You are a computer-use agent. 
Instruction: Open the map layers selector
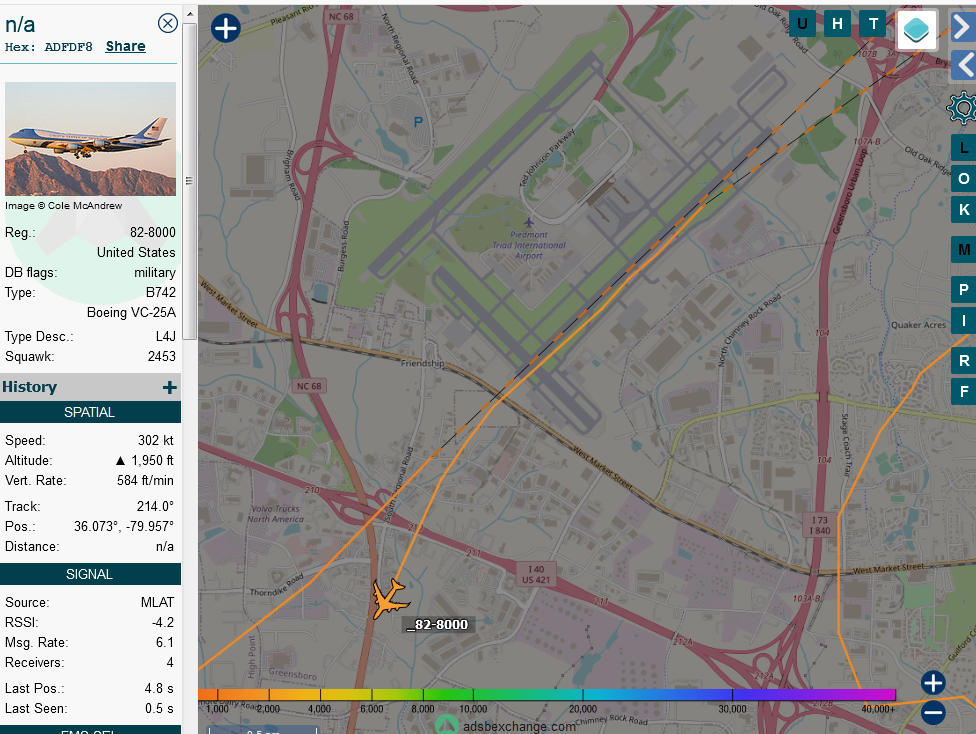click(x=916, y=29)
